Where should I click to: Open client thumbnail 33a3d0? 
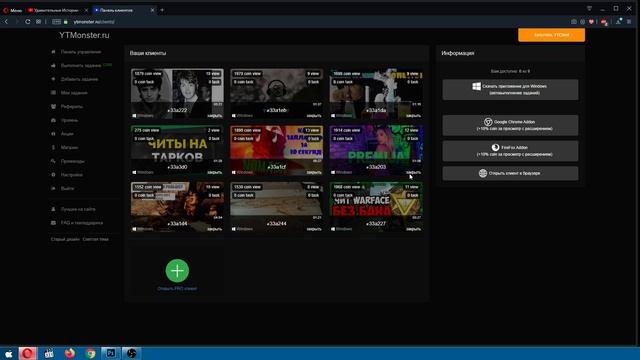coord(177,150)
